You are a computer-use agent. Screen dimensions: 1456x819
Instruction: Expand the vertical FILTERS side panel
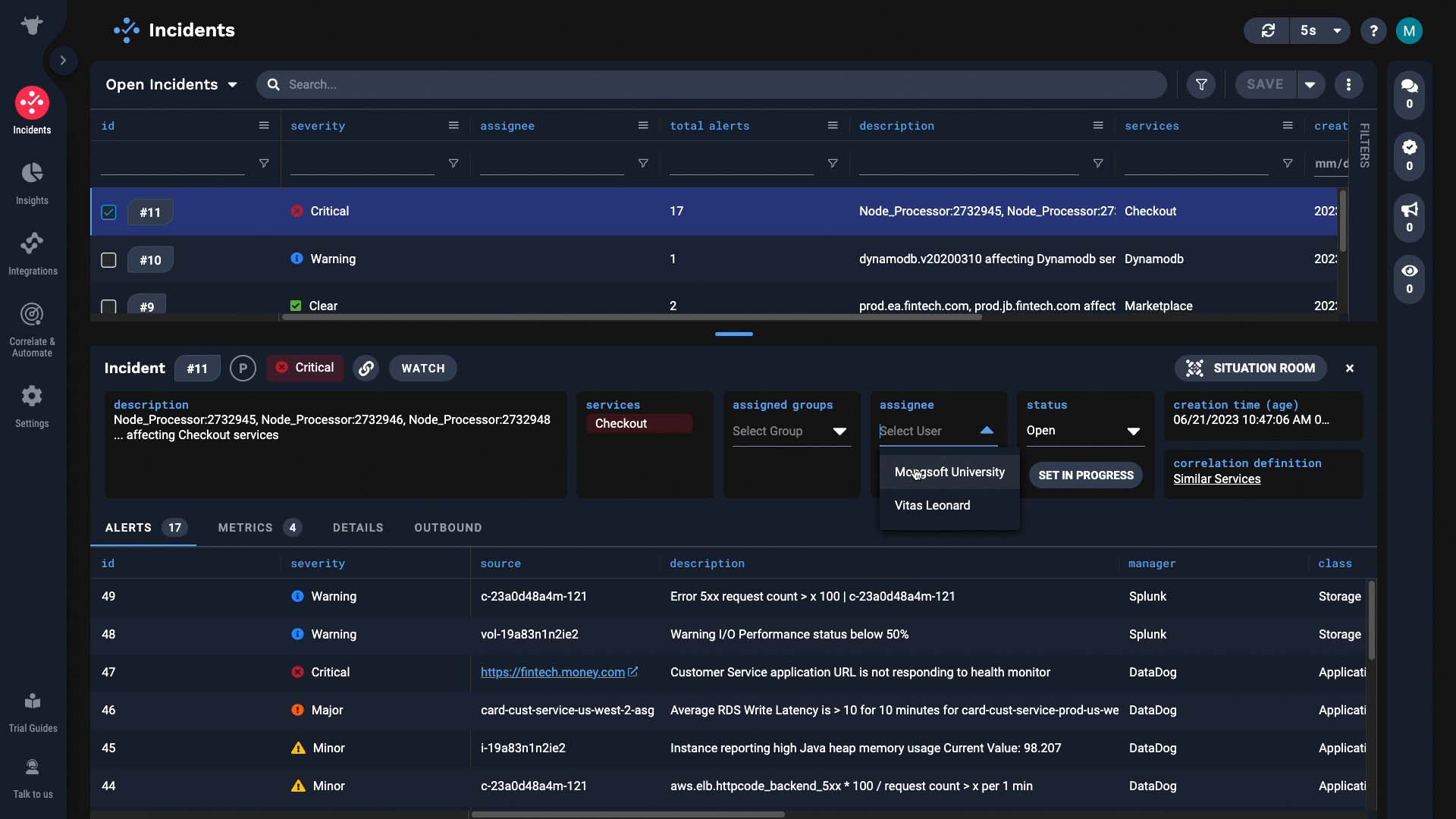(x=1364, y=145)
